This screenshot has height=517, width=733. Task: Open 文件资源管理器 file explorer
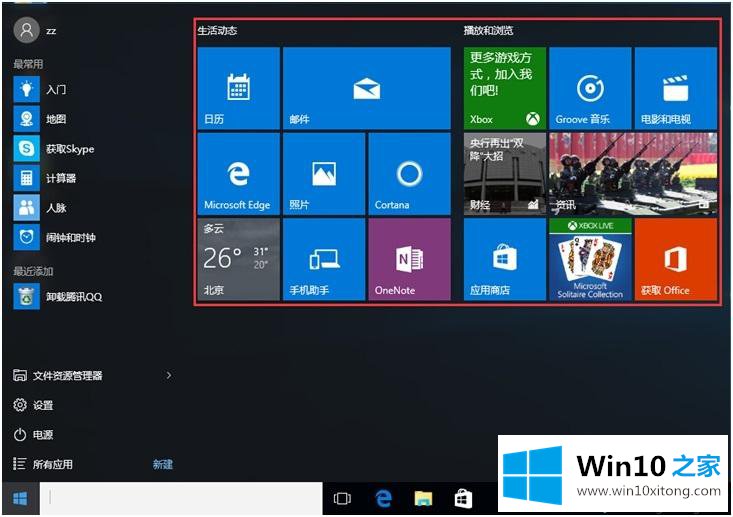58,375
